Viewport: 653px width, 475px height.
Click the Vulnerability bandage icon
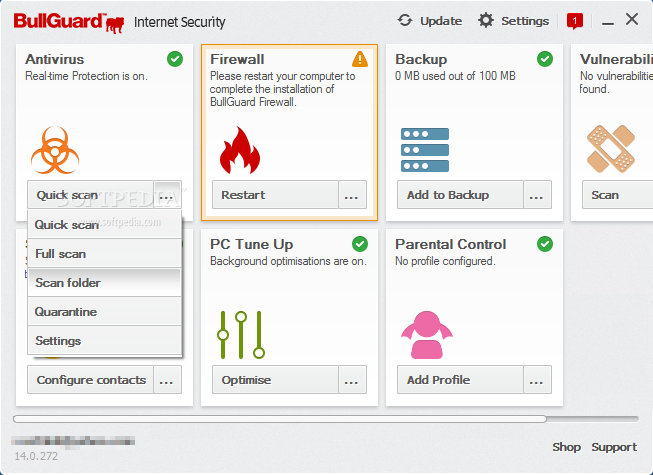[x=611, y=149]
